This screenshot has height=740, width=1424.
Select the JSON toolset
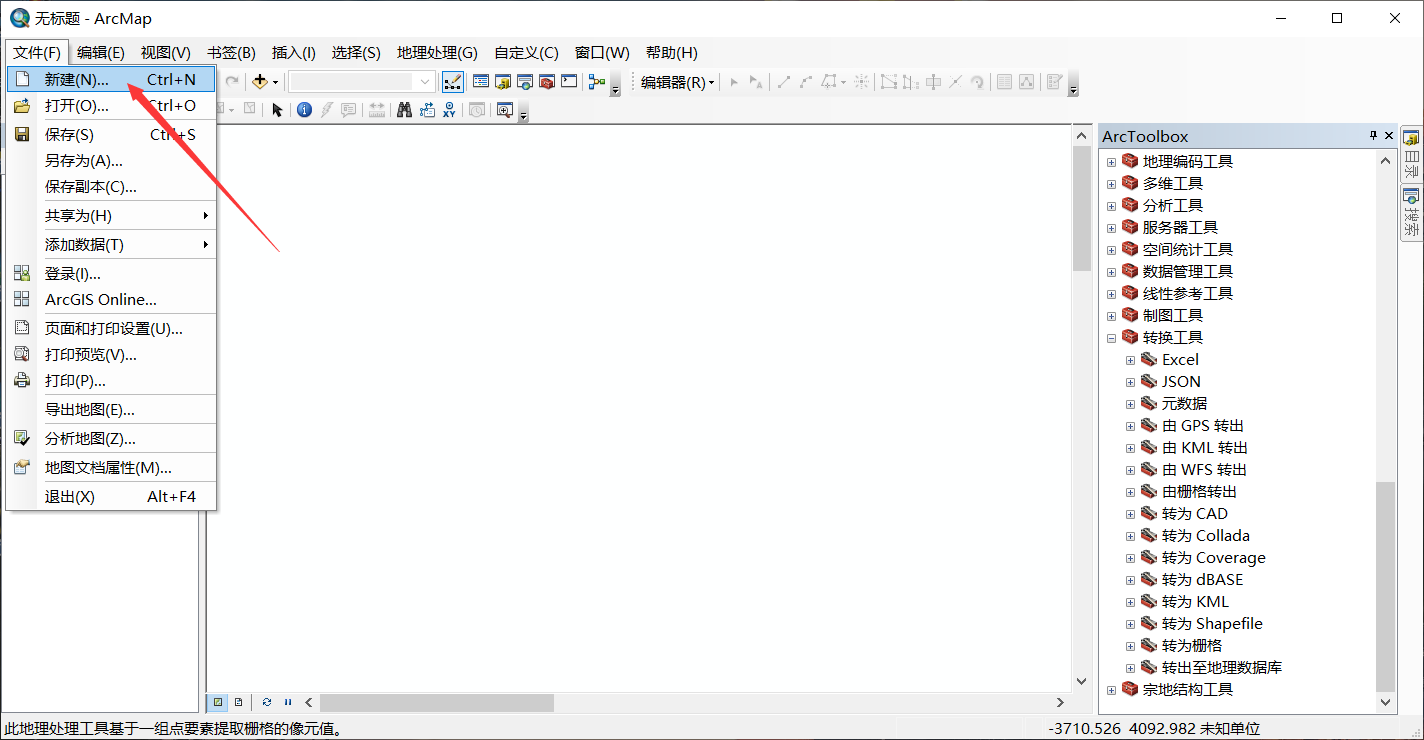1181,381
